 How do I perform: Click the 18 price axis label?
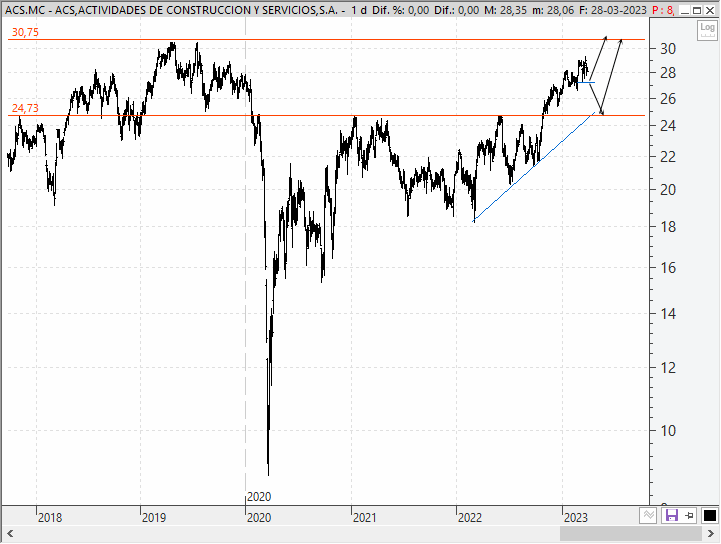pos(668,227)
